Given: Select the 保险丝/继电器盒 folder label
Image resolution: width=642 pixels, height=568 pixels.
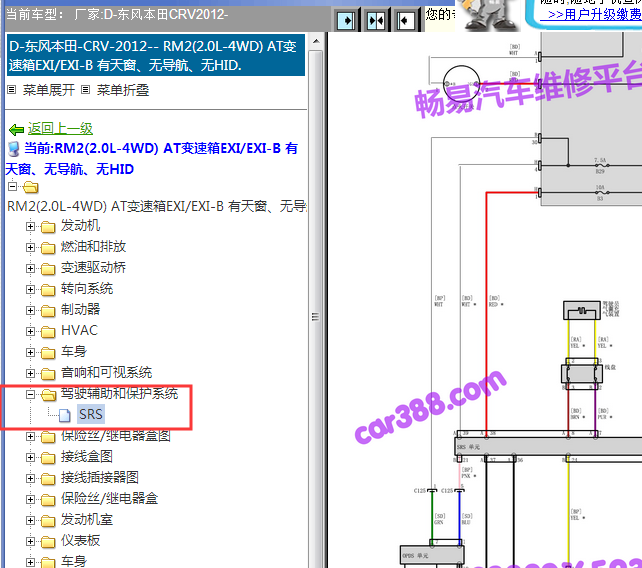Looking at the screenshot, I should (109, 498).
